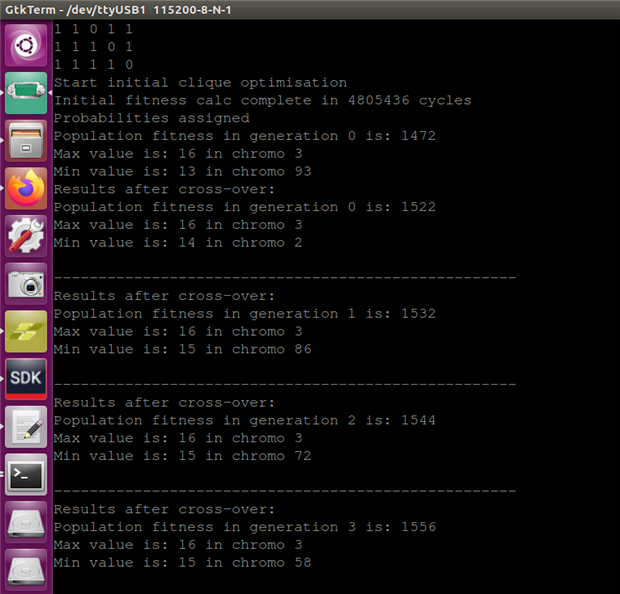Click the 'Probabilities assigned' line

(x=152, y=118)
